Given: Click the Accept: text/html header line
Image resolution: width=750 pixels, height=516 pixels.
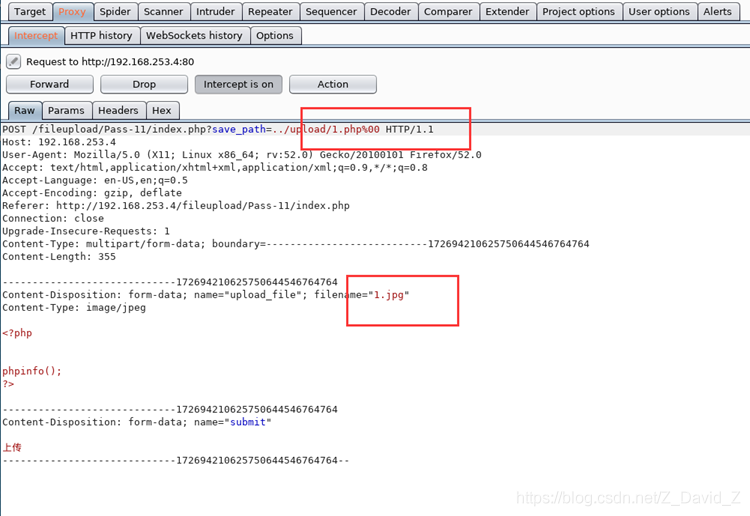Looking at the screenshot, I should pos(215,167).
